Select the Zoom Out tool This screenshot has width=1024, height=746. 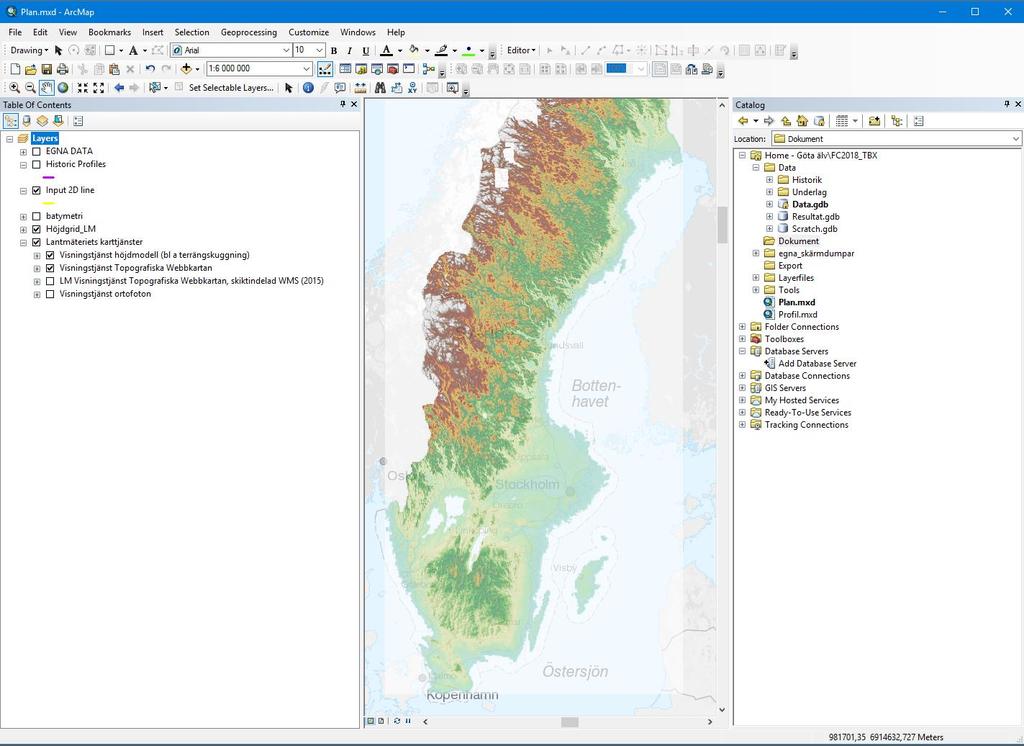point(30,88)
